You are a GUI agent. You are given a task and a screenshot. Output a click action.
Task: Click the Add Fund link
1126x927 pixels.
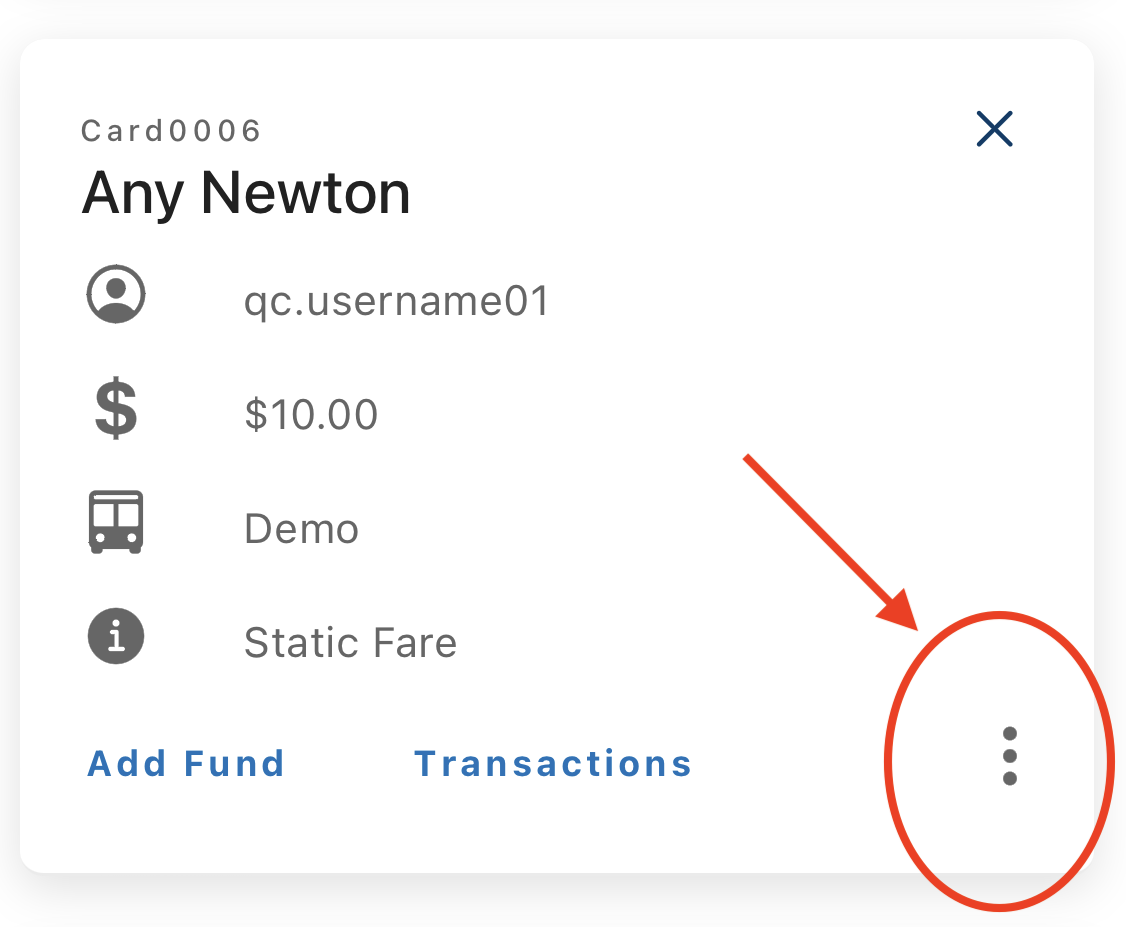point(186,763)
